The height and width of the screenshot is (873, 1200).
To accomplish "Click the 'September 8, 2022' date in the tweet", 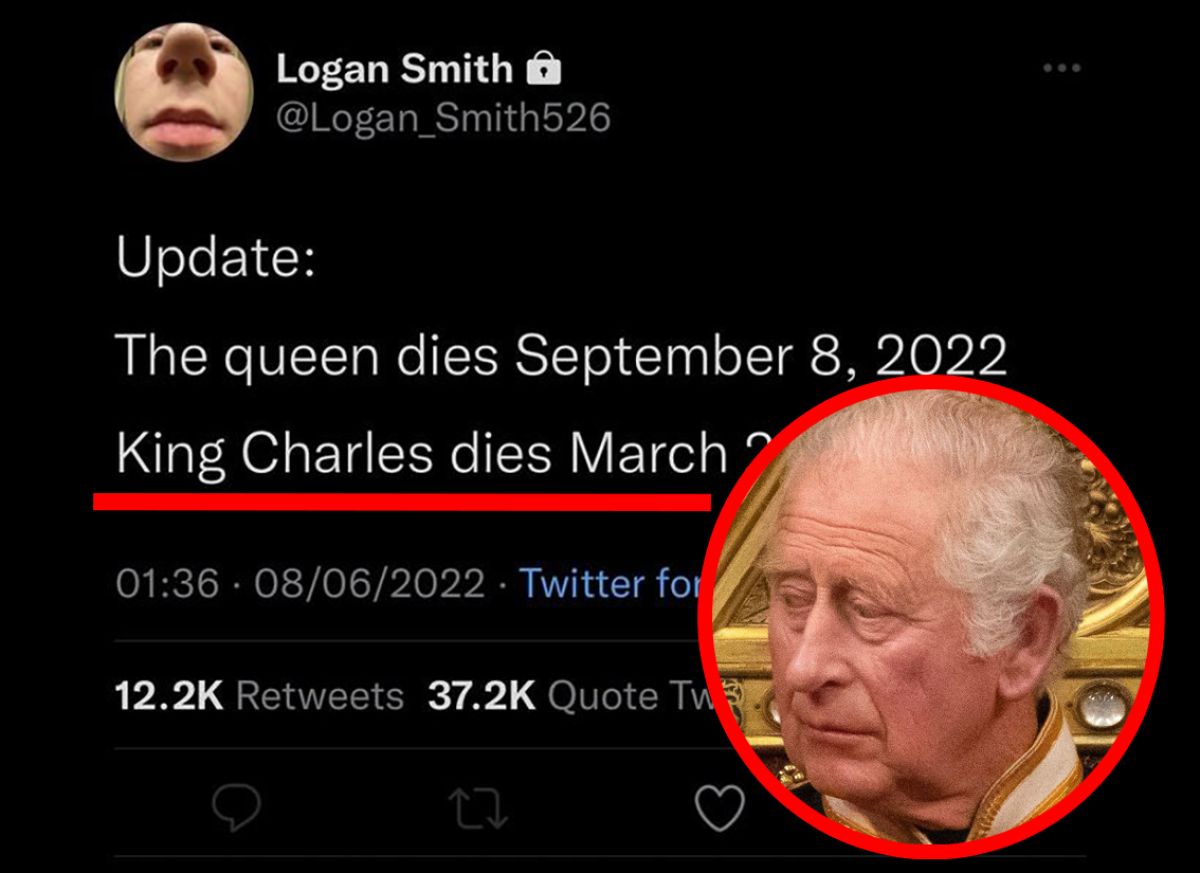I will coord(762,355).
